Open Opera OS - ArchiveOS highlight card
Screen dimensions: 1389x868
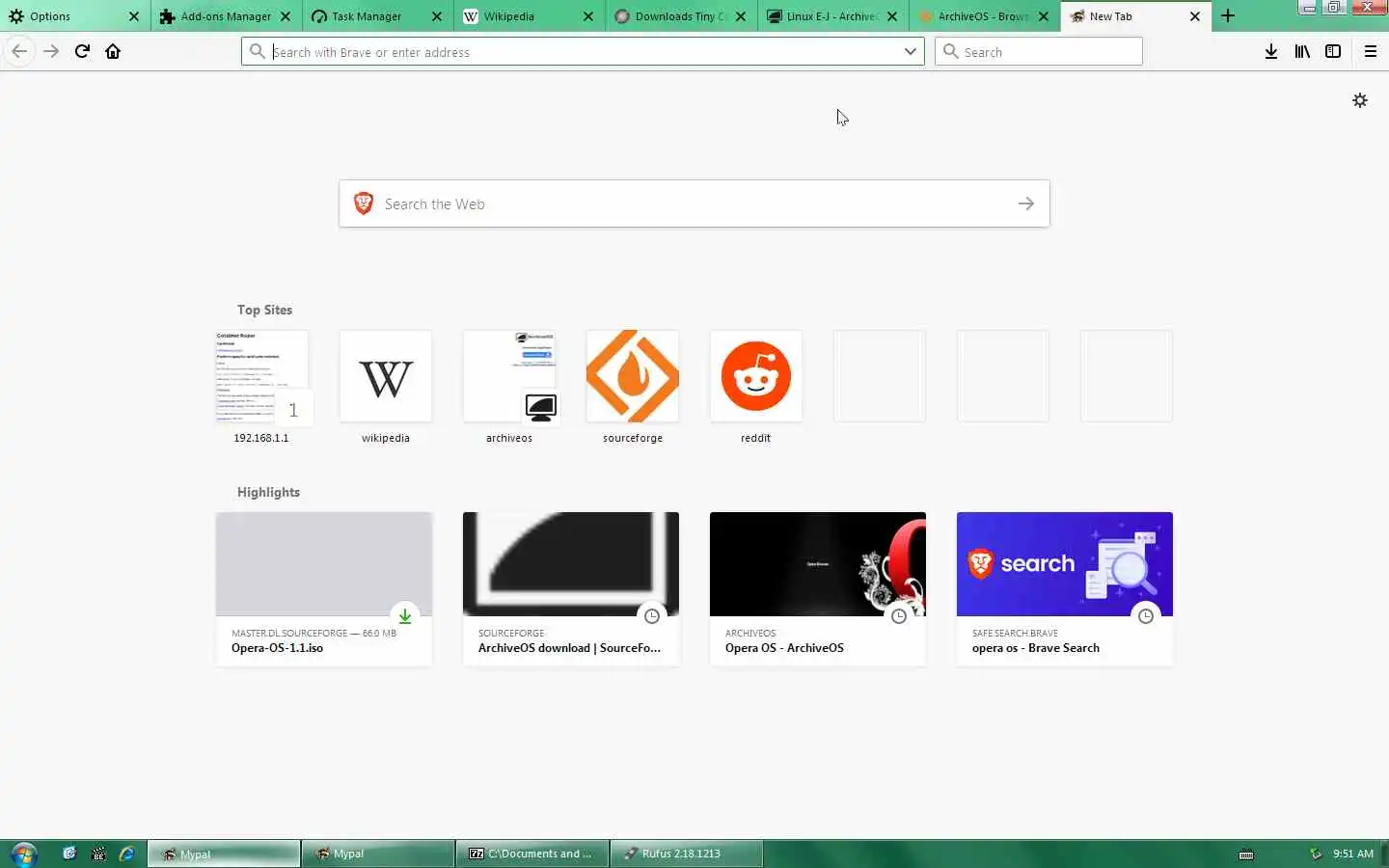[818, 588]
